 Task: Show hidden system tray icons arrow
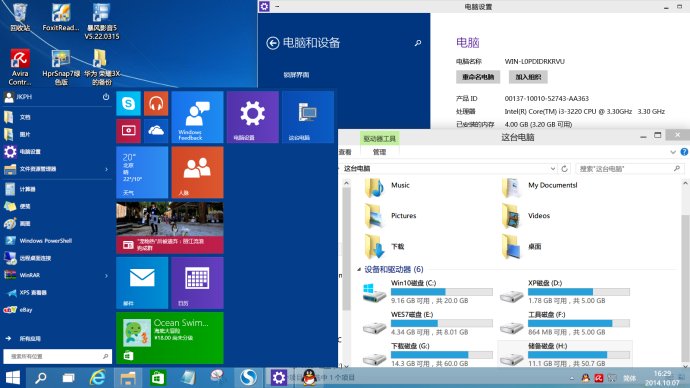click(572, 378)
